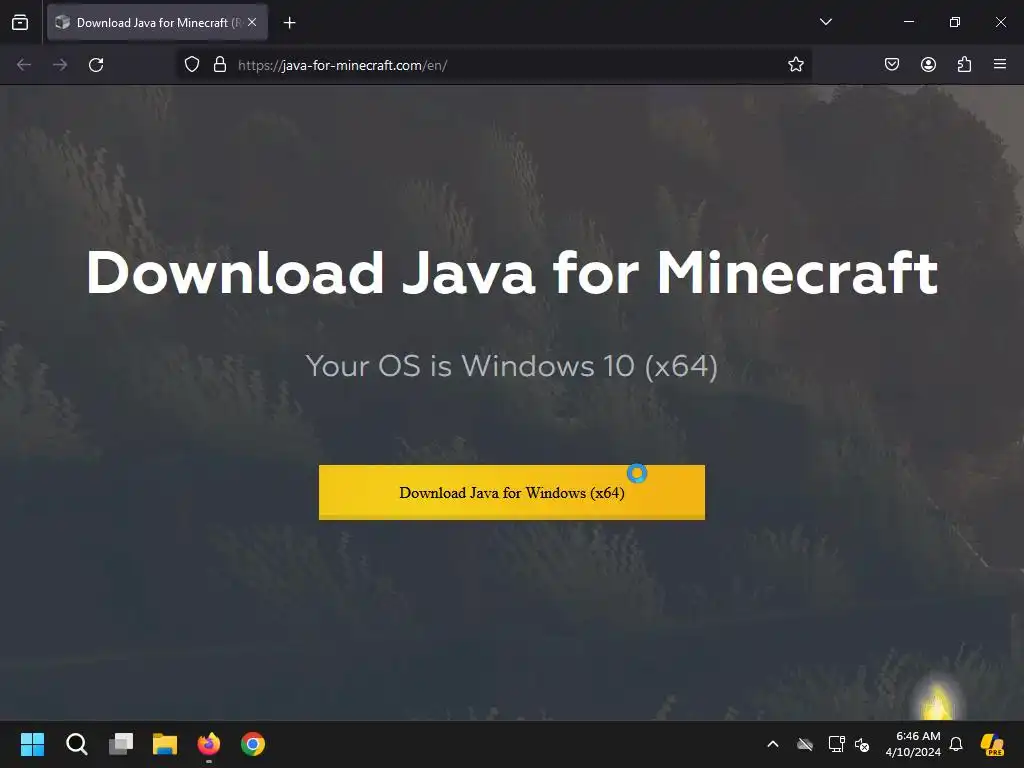This screenshot has width=1024, height=768.
Task: Open the Windows Start menu
Action: pyautogui.click(x=32, y=744)
